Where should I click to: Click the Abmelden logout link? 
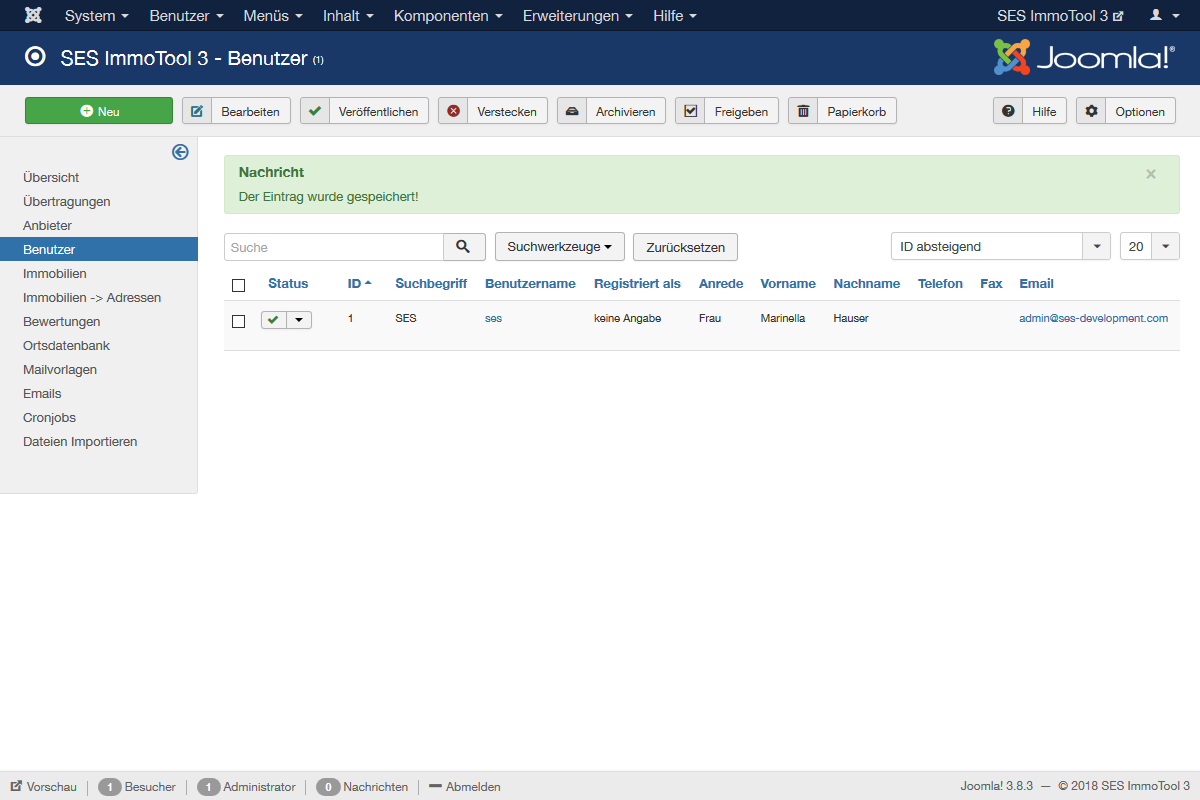point(465,787)
